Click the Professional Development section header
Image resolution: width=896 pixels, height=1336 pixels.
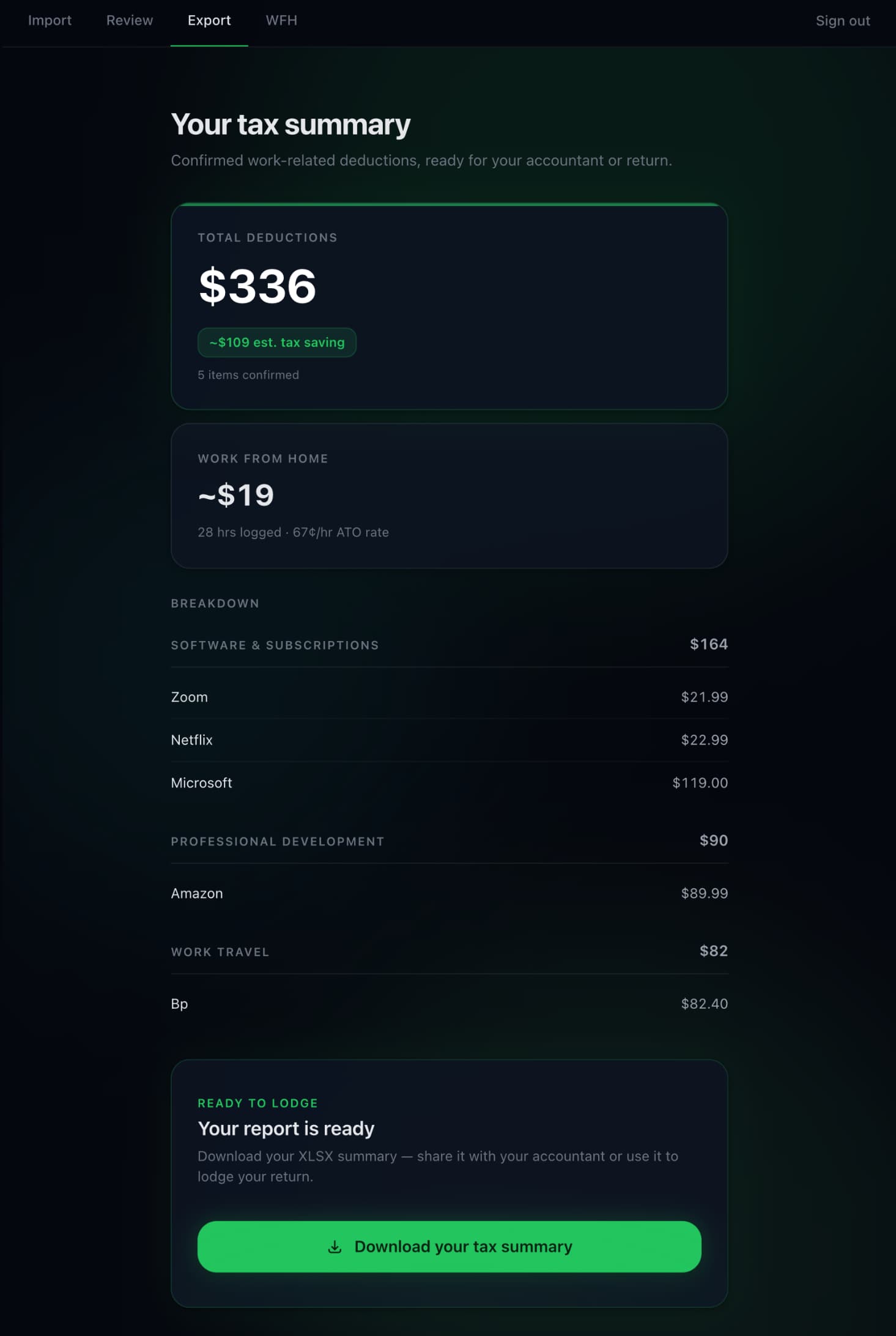click(x=449, y=841)
